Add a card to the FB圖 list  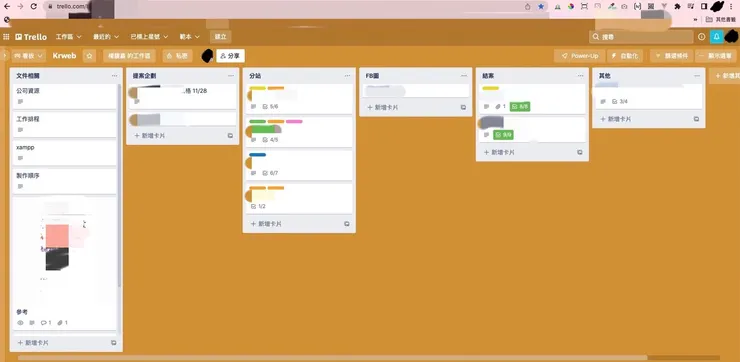tap(383, 108)
